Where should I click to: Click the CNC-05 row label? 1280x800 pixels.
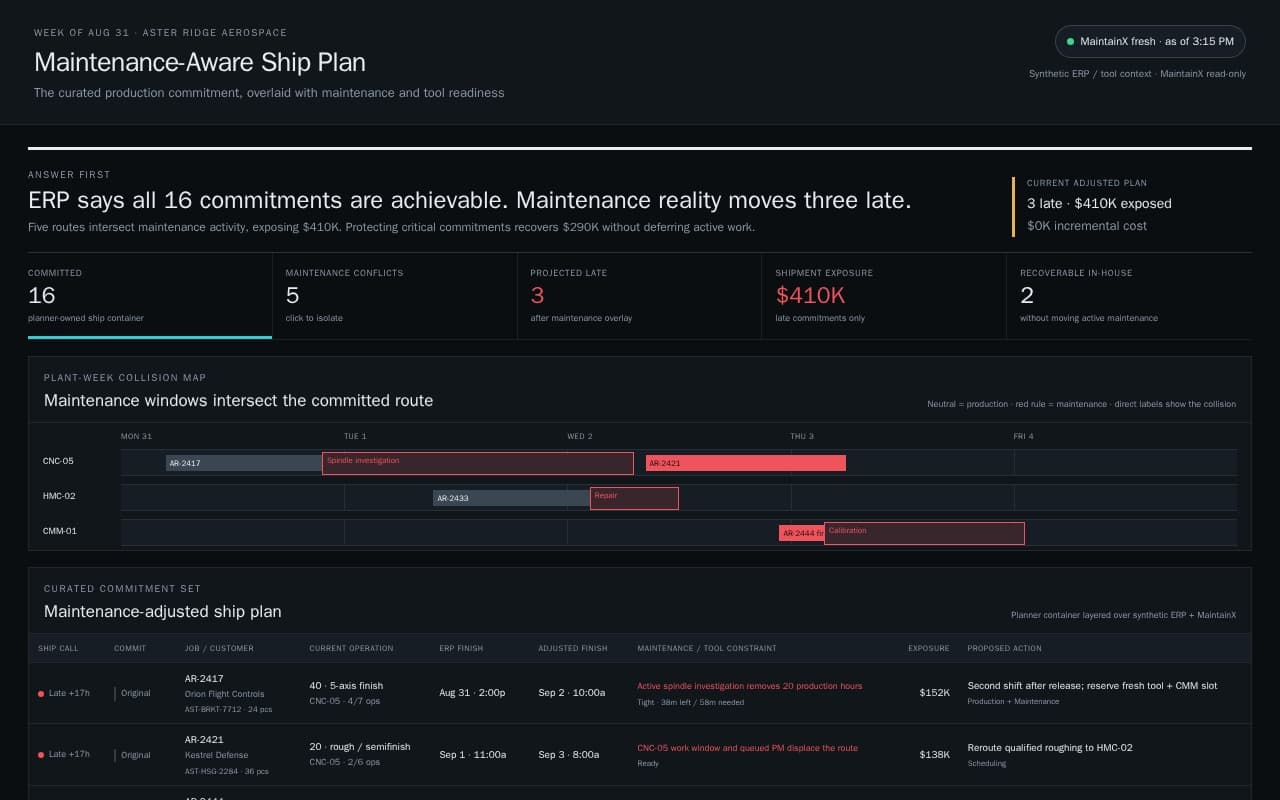tap(58, 461)
